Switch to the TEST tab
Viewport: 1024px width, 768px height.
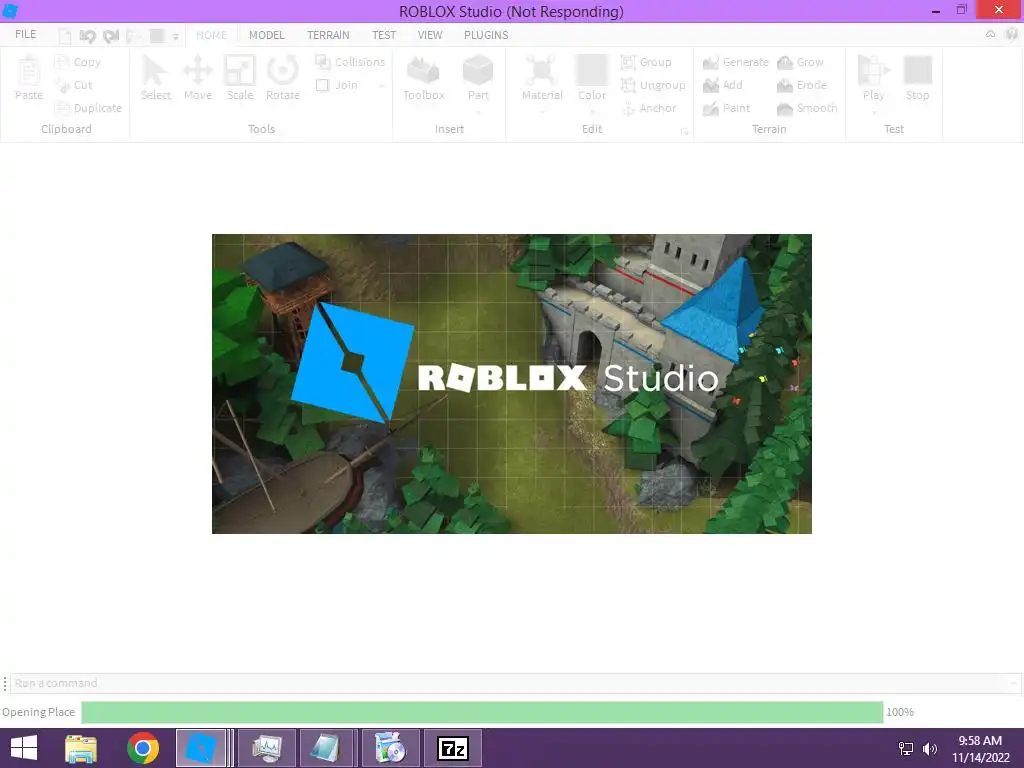pos(384,35)
